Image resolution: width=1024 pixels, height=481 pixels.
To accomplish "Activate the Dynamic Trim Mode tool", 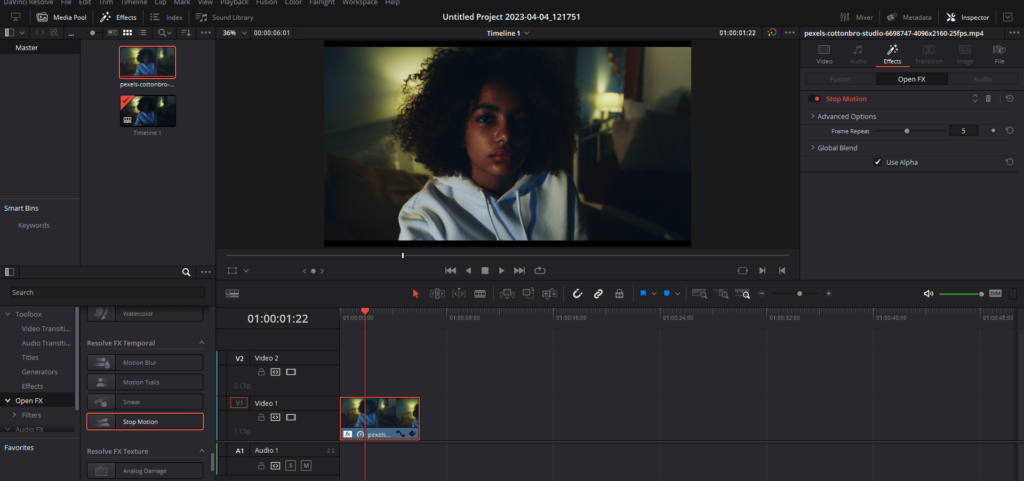I will [458, 294].
